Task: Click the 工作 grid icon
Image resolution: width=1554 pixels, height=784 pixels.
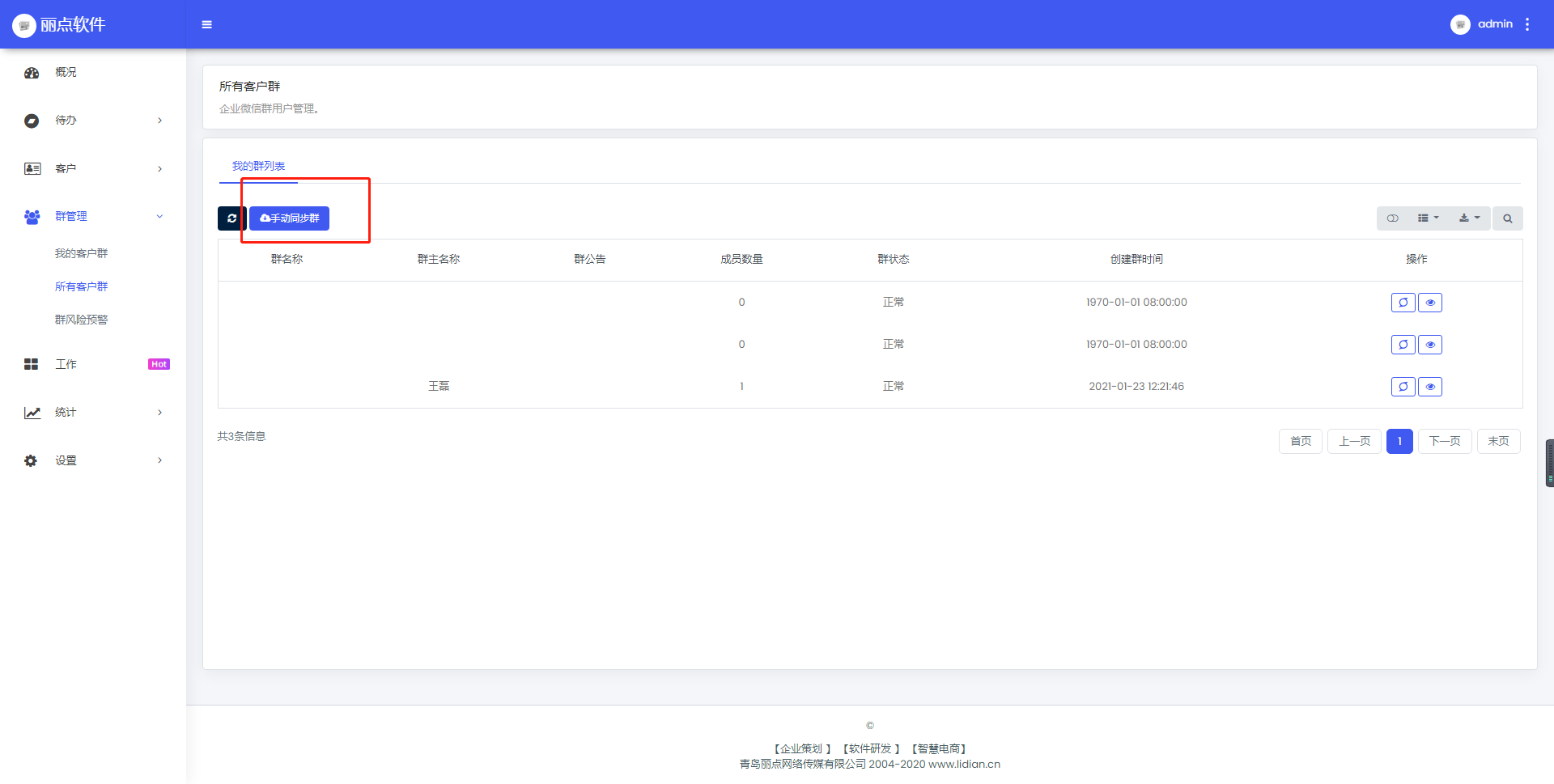Action: click(x=32, y=364)
